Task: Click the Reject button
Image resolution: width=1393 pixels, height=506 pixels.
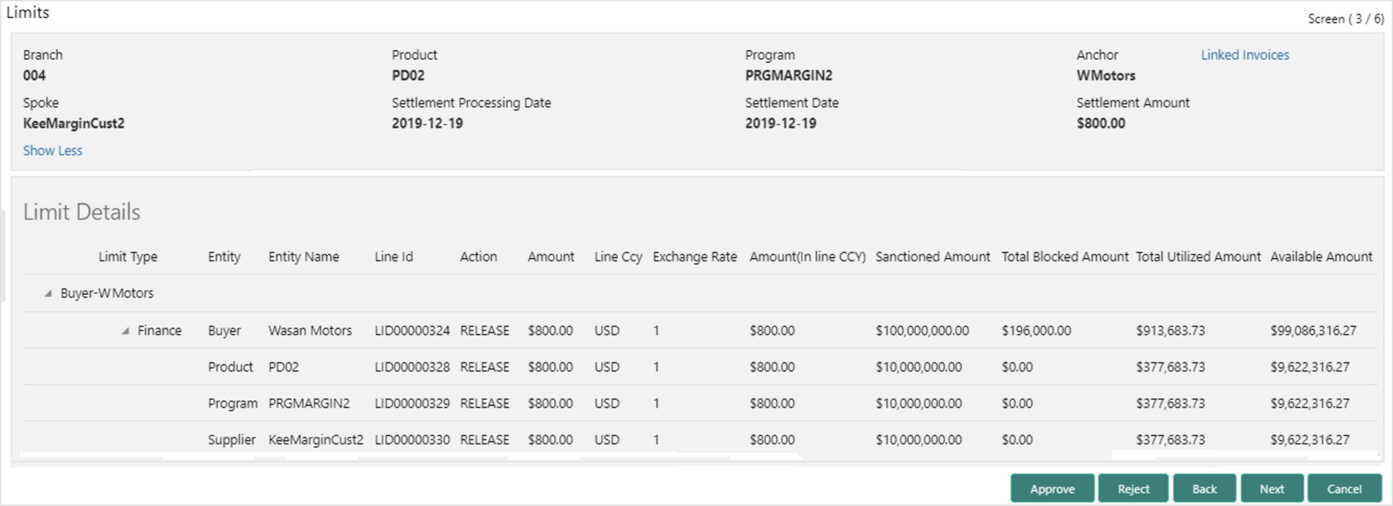Action: 1133,488
